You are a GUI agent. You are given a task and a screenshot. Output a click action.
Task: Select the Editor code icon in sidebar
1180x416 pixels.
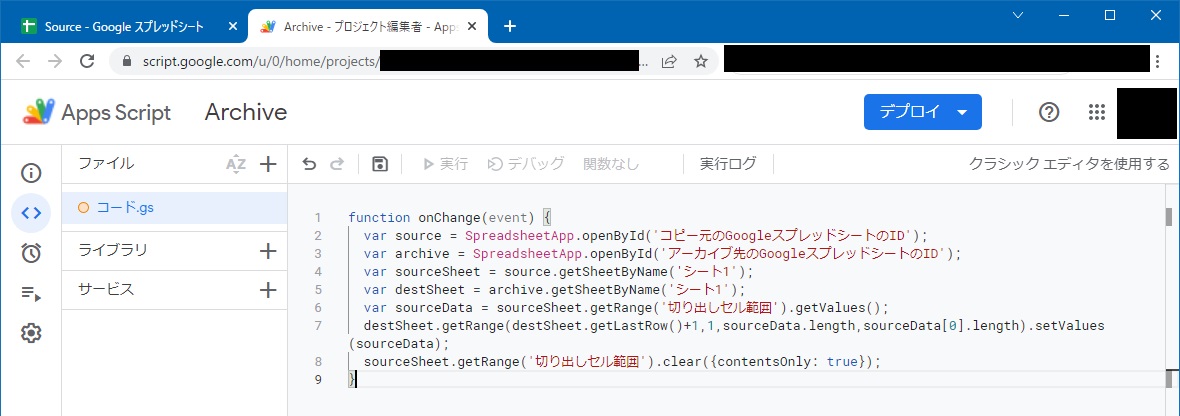coord(31,213)
